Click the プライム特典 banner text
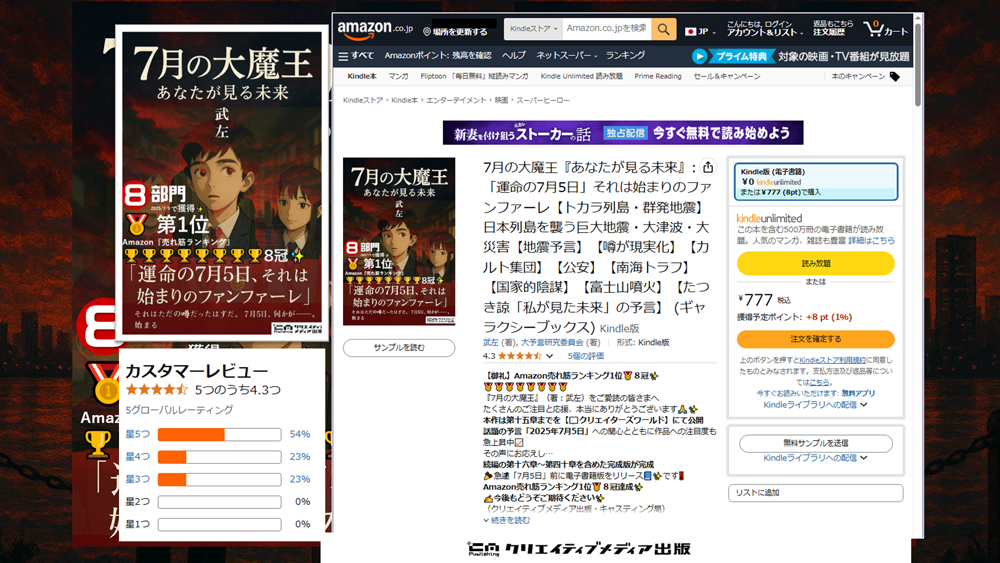 (741, 56)
